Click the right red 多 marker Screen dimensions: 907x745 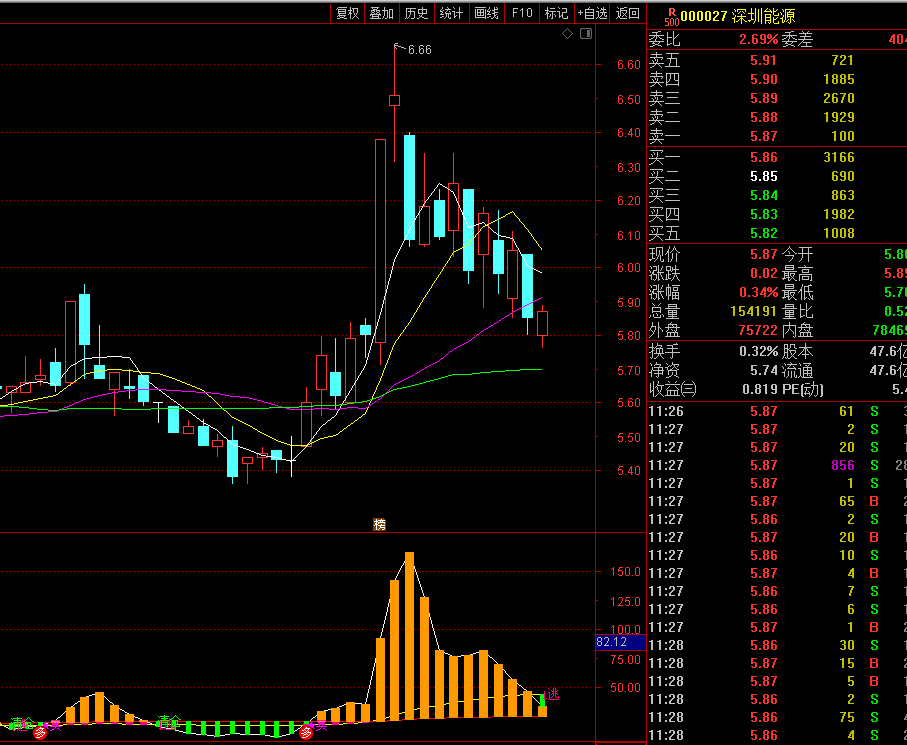[306, 733]
